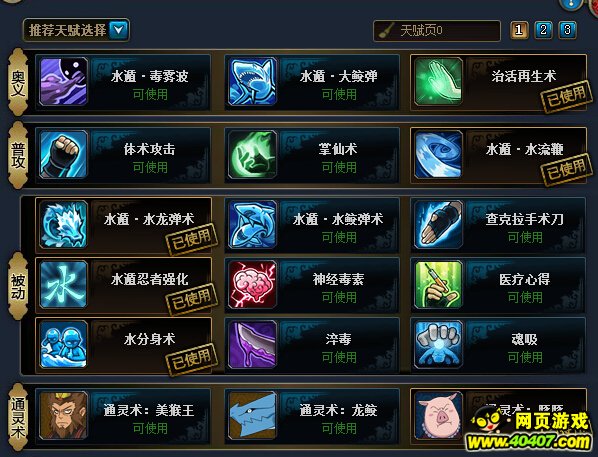
Task: Toggle off the used 水遁·水龙弹术 talent
Action: point(124,225)
